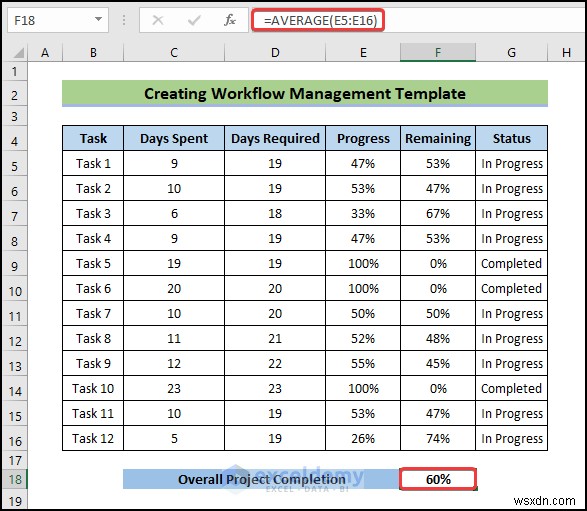The height and width of the screenshot is (511, 587).
Task: Select Days Required value 21 for Task 8
Action: 275,338
